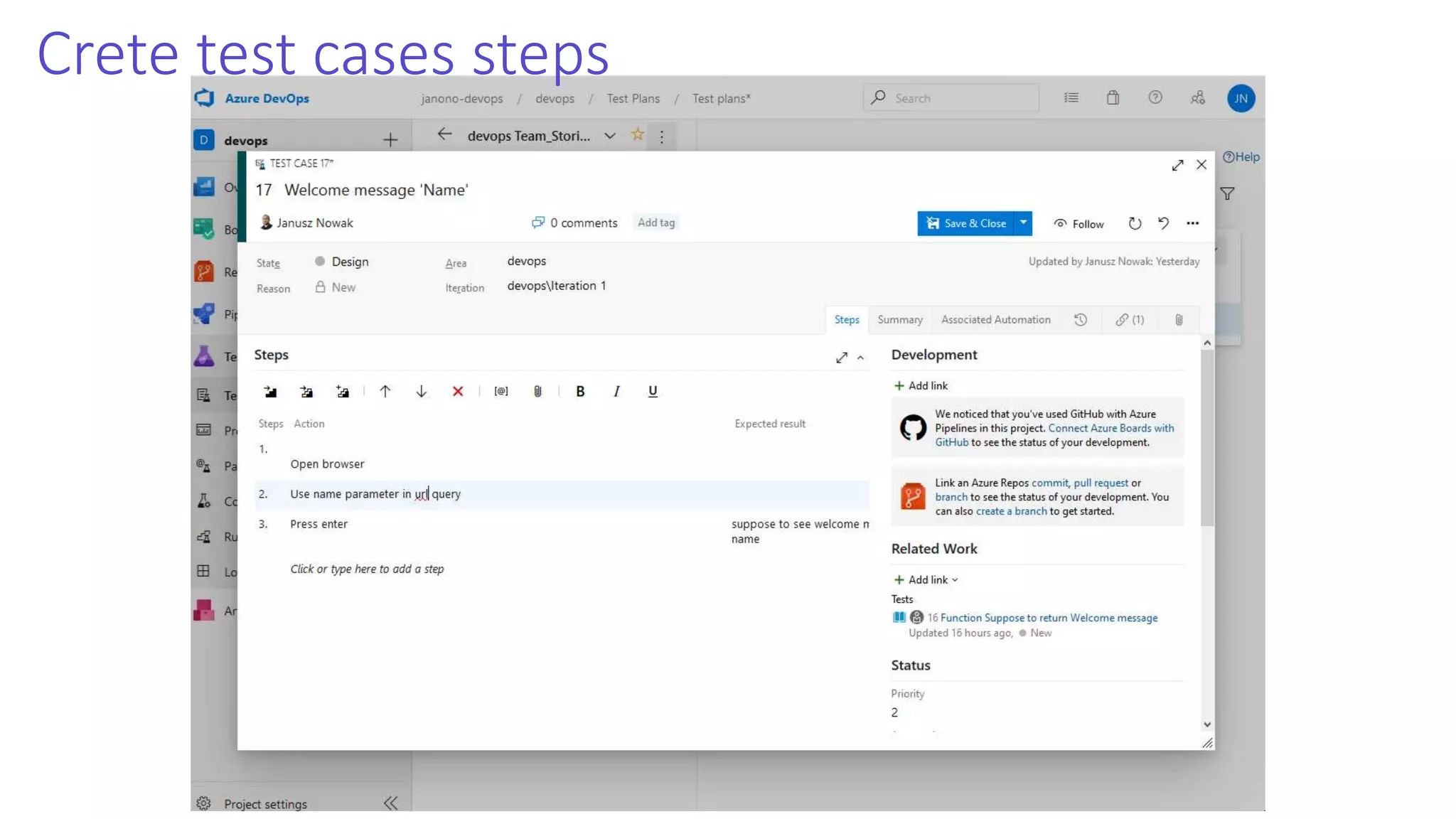Click the 'Click or type here to add a step' field
Viewport: 1456px width, 819px height.
point(367,569)
